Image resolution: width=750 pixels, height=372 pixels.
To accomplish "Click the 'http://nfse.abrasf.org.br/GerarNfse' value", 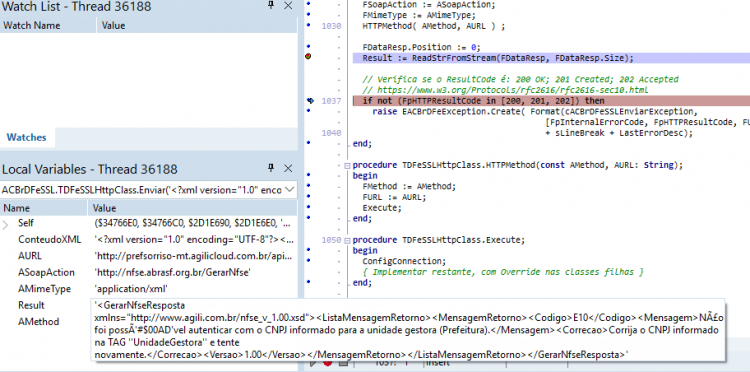I will pyautogui.click(x=173, y=273).
